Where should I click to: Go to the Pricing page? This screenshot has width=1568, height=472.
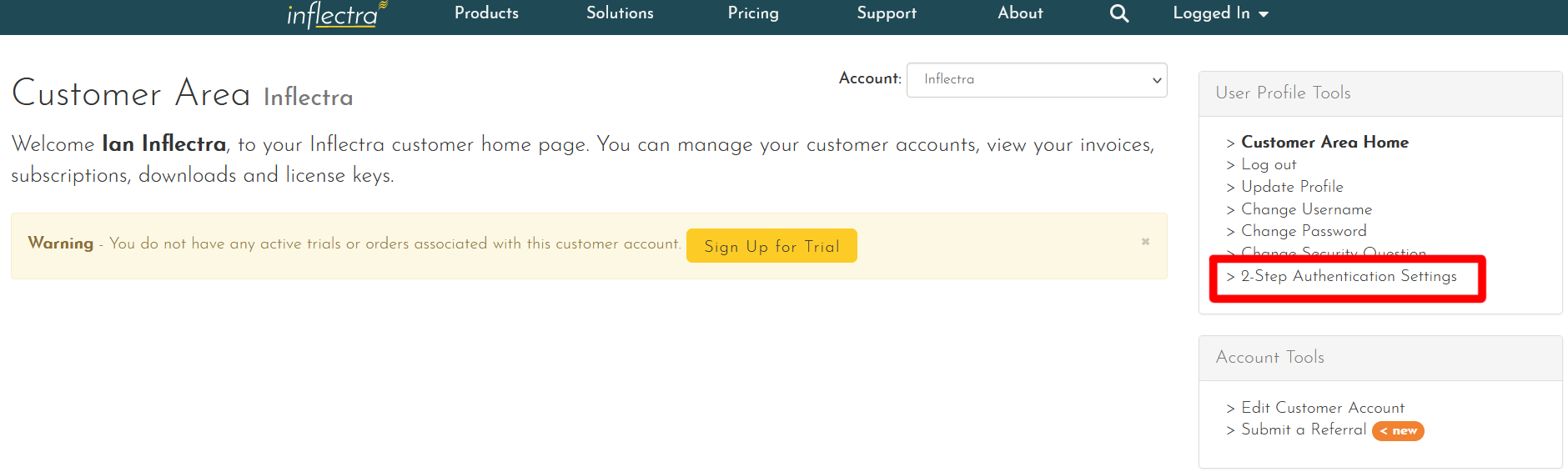pyautogui.click(x=753, y=13)
